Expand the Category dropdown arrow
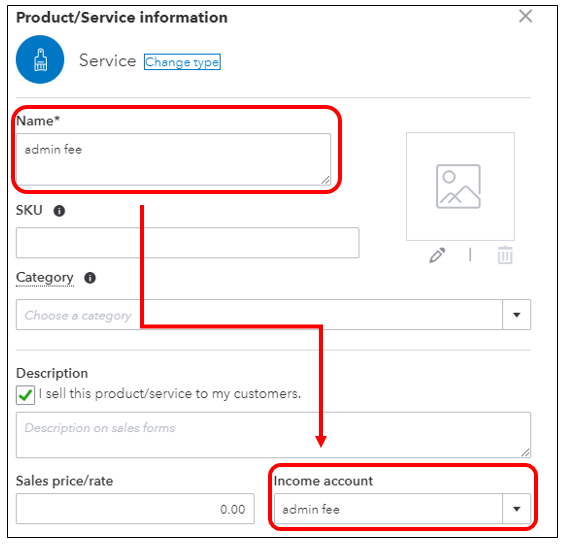Screen dimensions: 568x545 coord(517,315)
